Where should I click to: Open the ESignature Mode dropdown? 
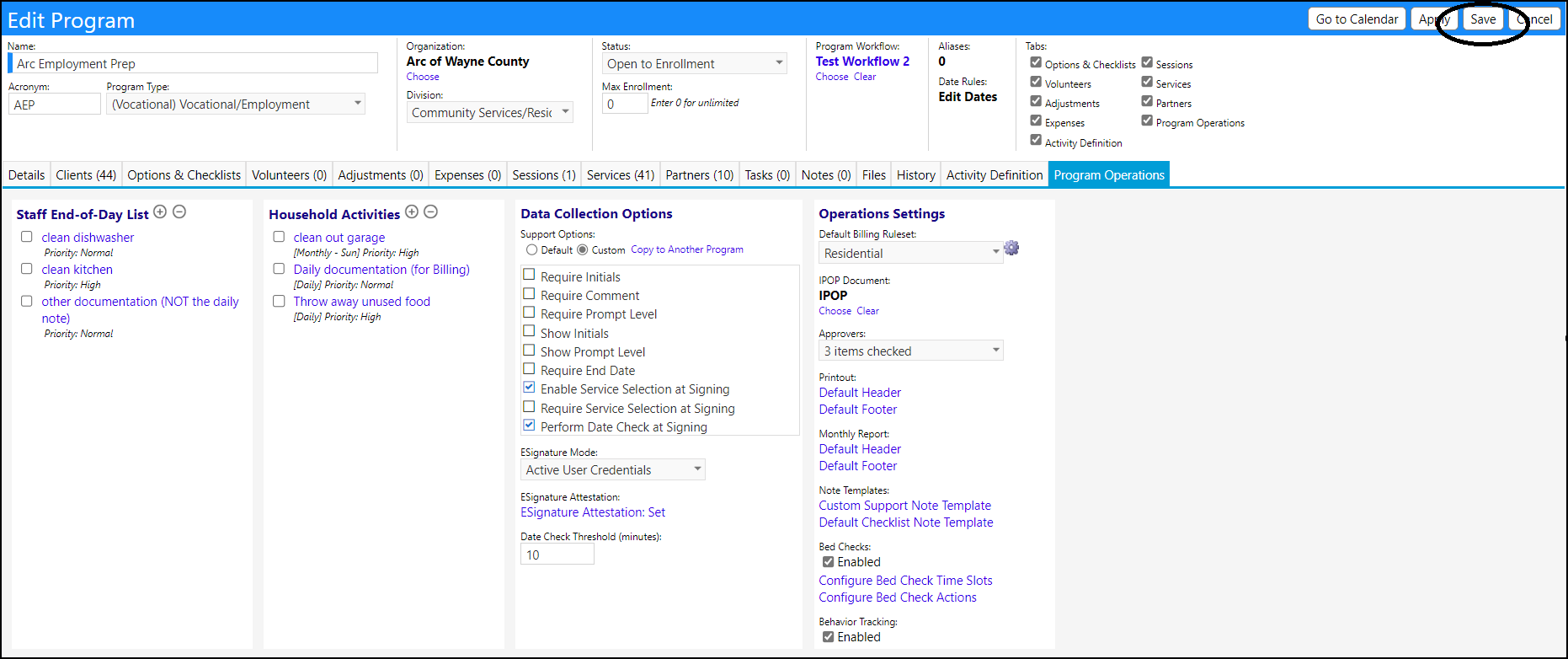click(x=613, y=469)
